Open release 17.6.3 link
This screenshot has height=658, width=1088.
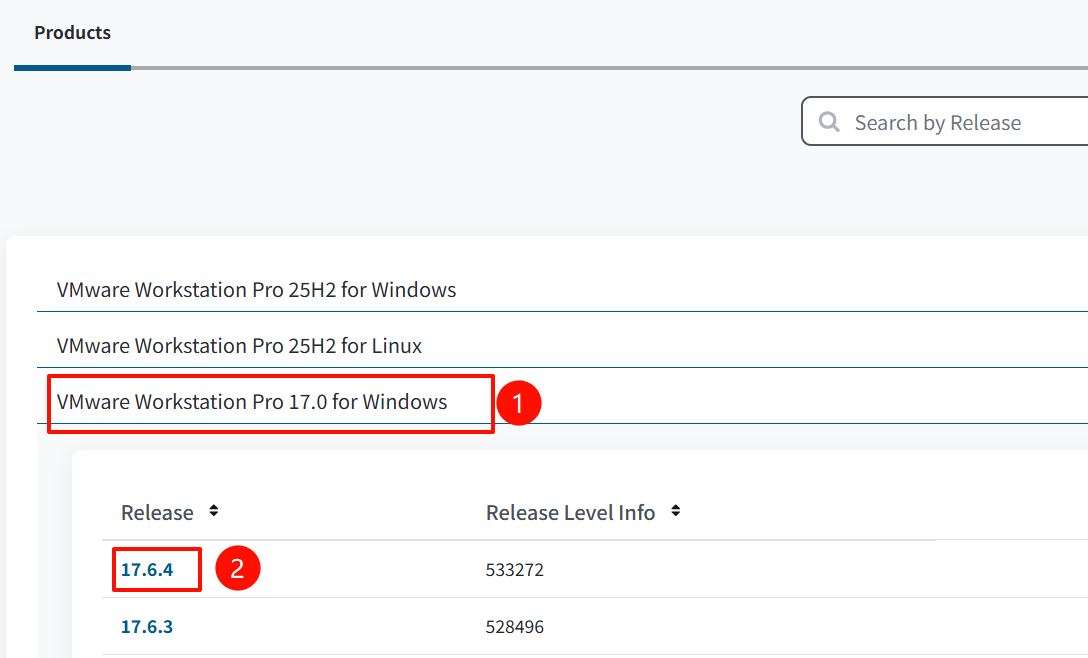pyautogui.click(x=147, y=627)
